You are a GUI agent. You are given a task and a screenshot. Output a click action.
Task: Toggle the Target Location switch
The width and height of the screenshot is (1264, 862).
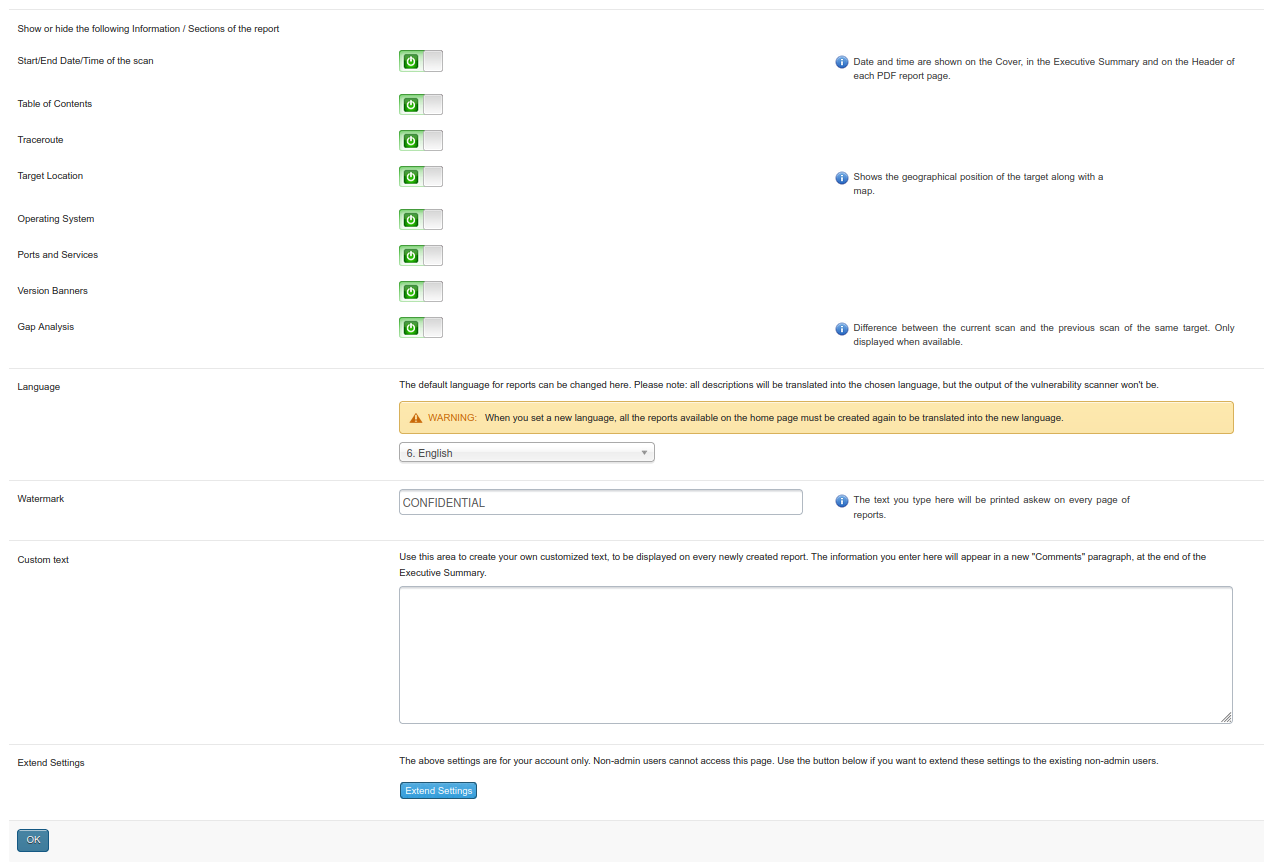(421, 176)
